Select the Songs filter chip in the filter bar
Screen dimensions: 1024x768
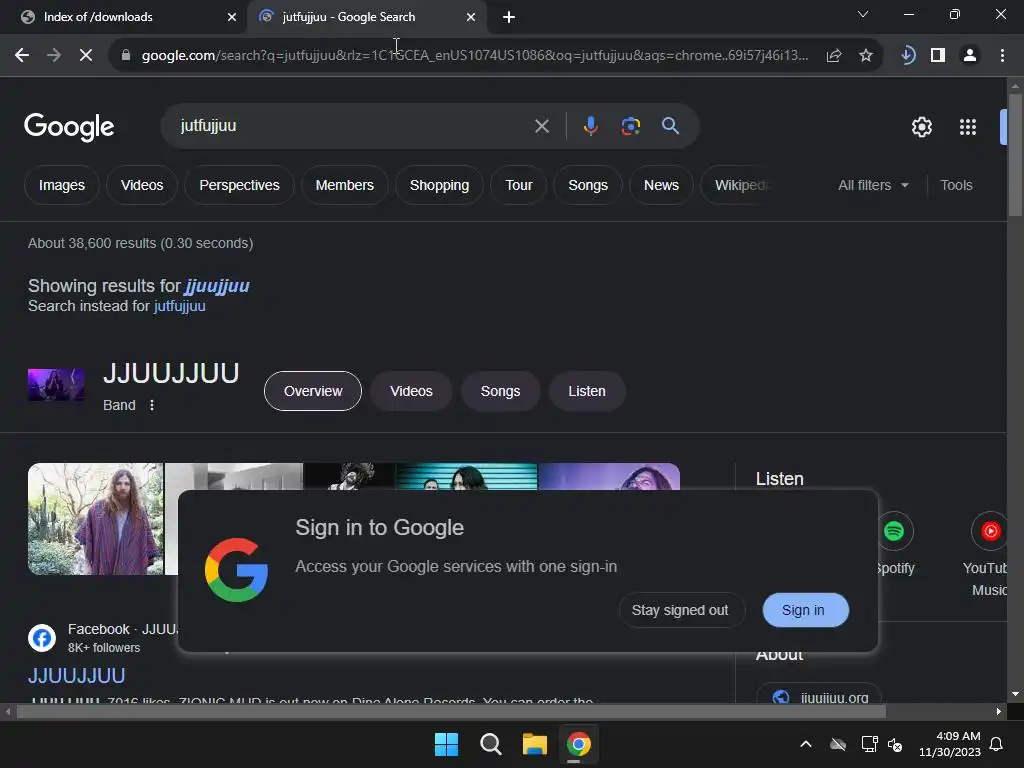[588, 185]
